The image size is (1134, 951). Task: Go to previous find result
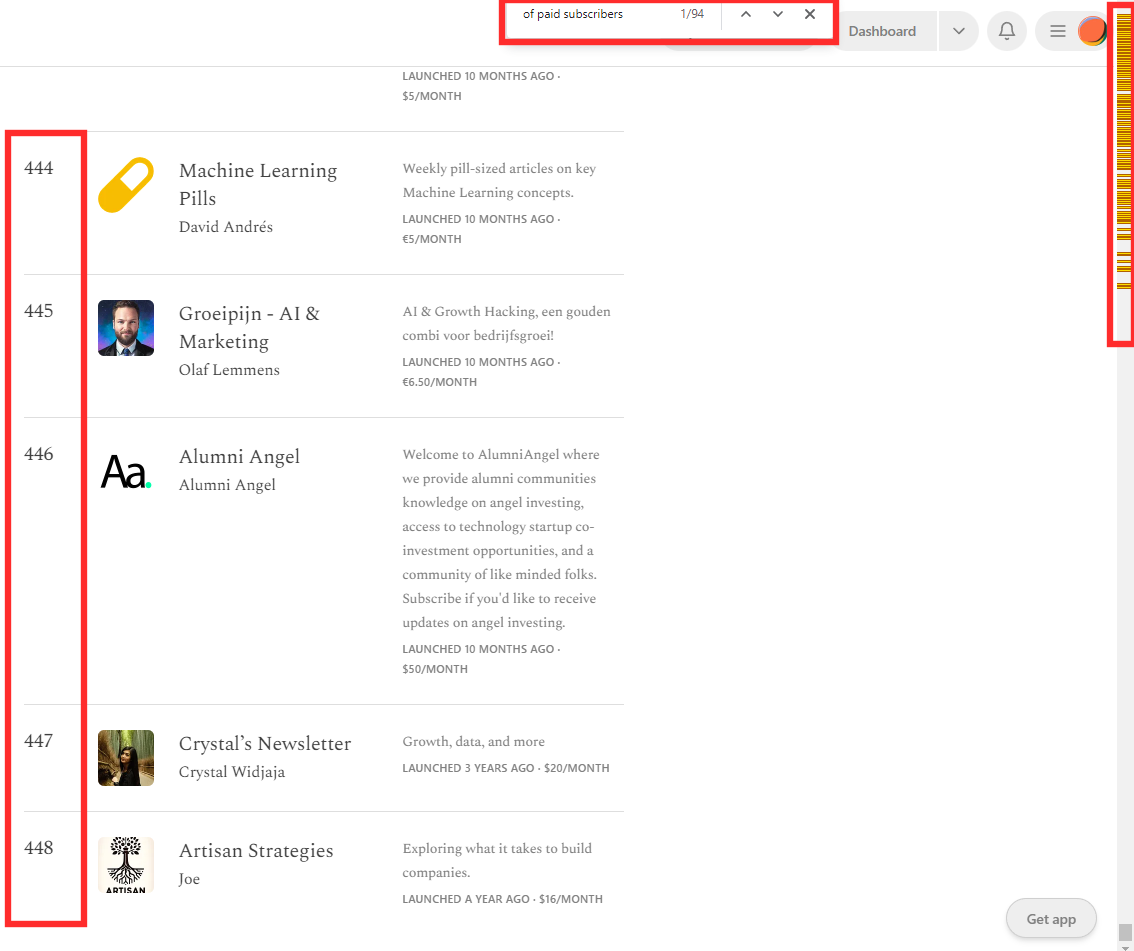pyautogui.click(x=746, y=14)
